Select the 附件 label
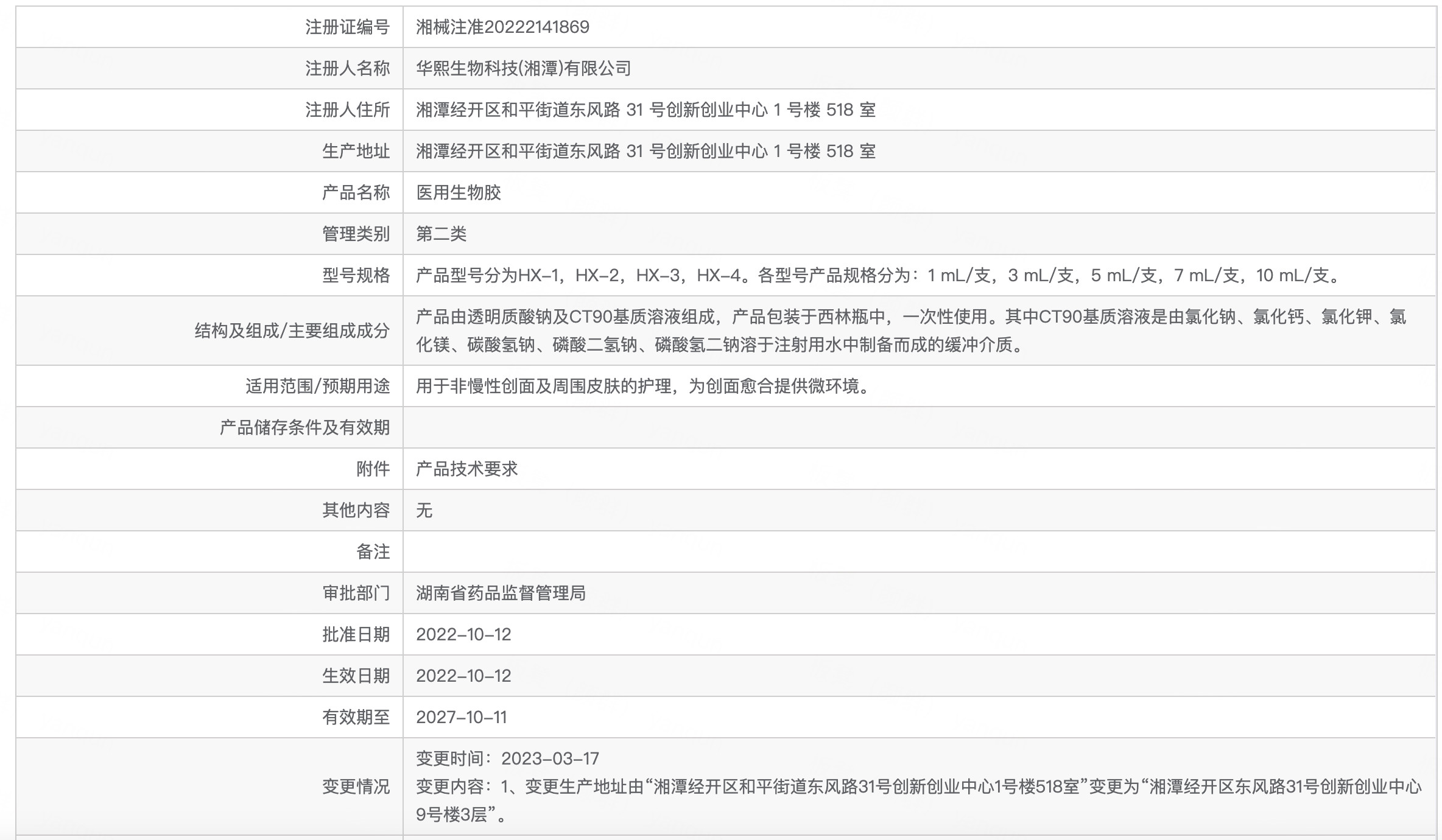The width and height of the screenshot is (1442, 840). point(373,469)
